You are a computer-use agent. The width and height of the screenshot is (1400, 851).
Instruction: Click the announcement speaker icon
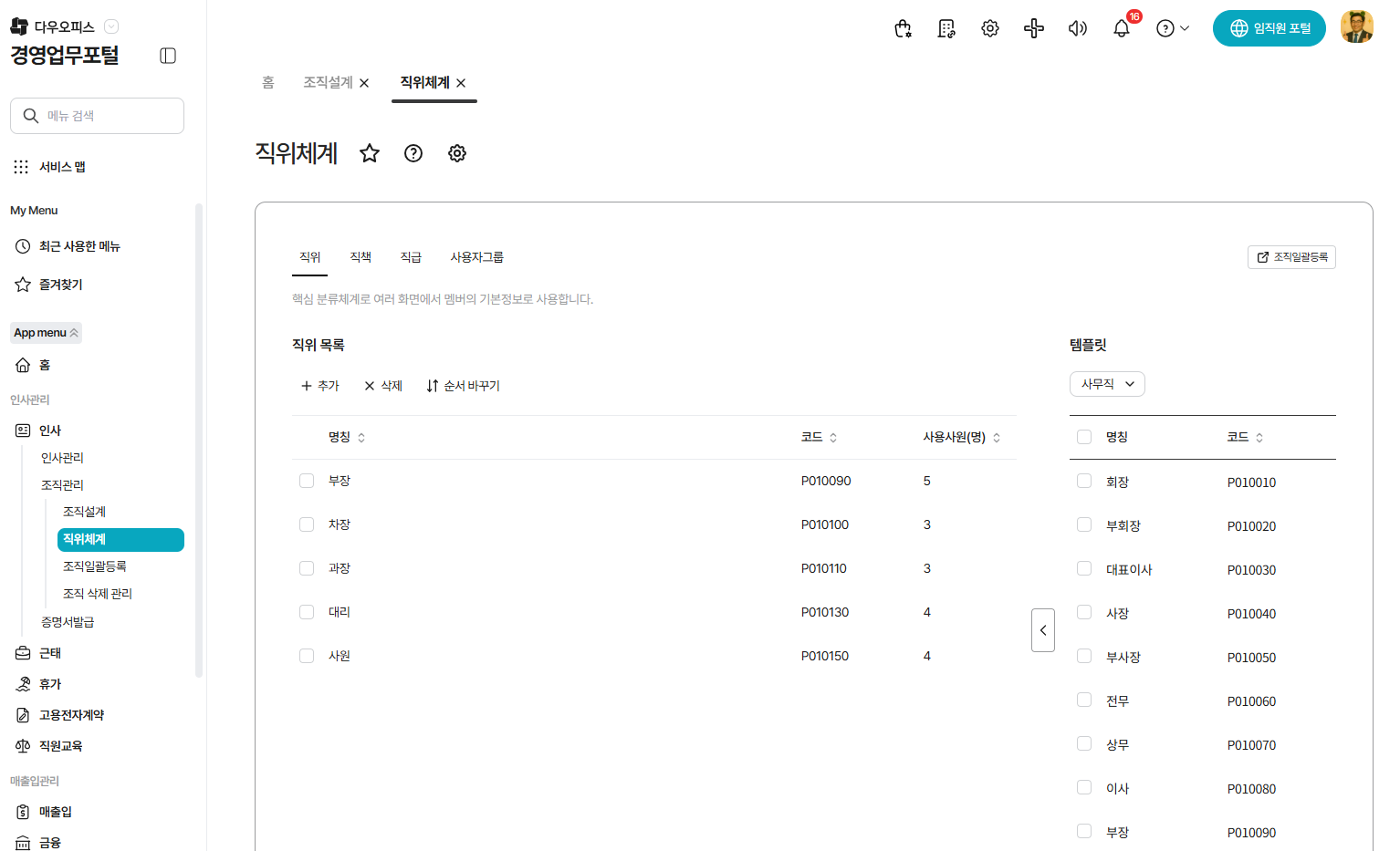coord(1077,29)
